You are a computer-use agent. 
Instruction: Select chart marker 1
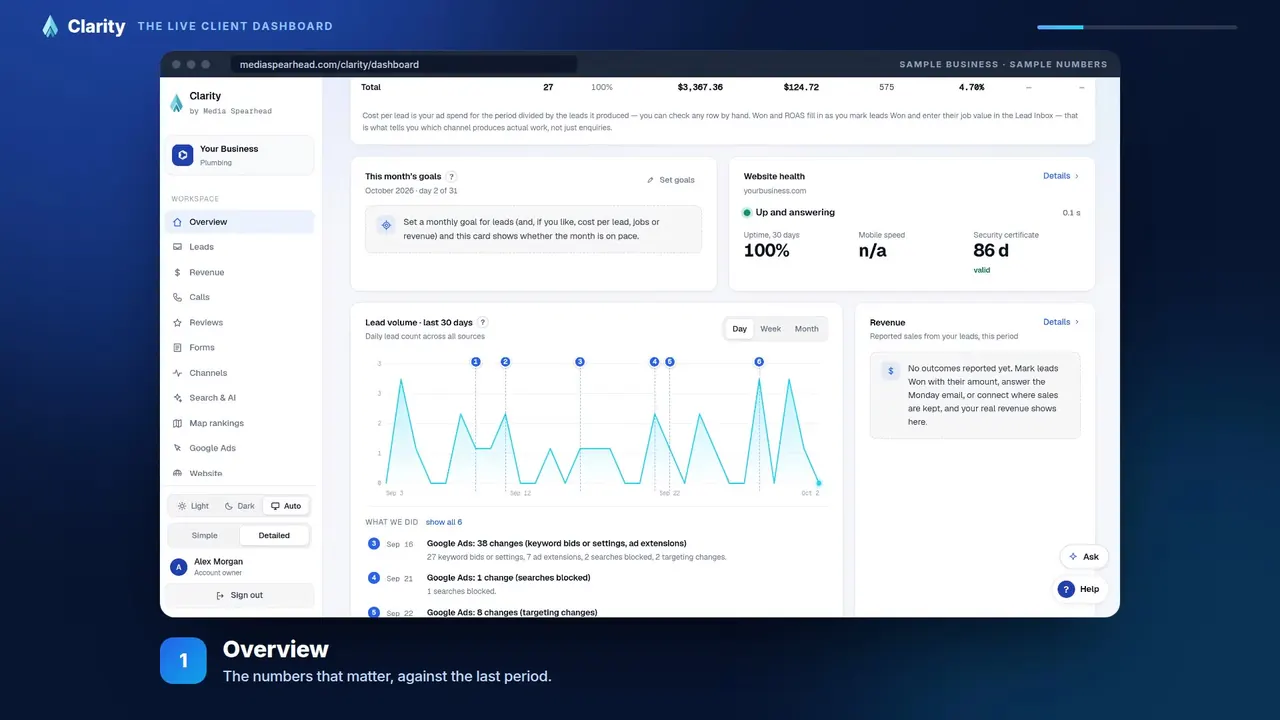pyautogui.click(x=476, y=362)
